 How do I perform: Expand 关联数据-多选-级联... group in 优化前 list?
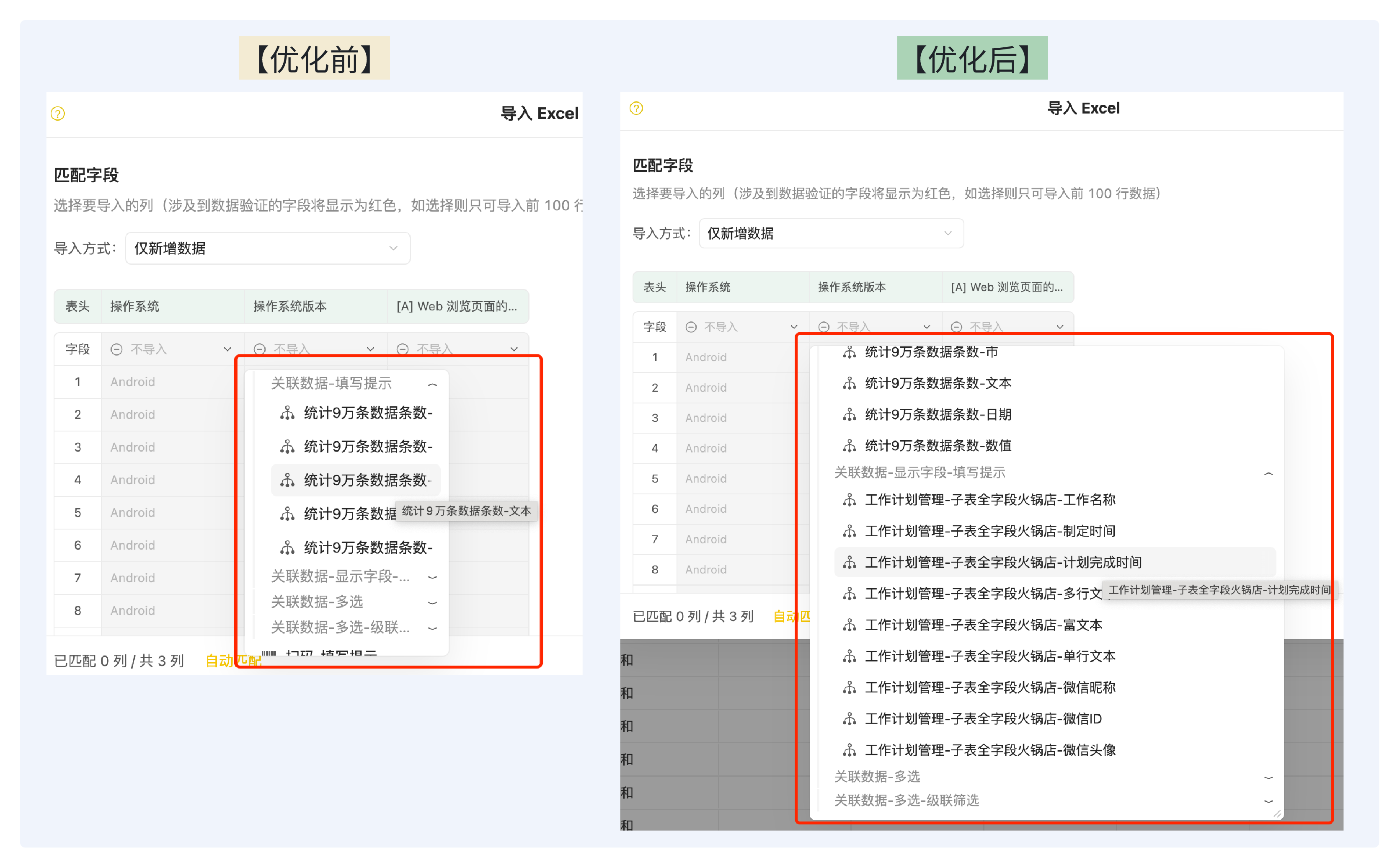pyautogui.click(x=432, y=628)
